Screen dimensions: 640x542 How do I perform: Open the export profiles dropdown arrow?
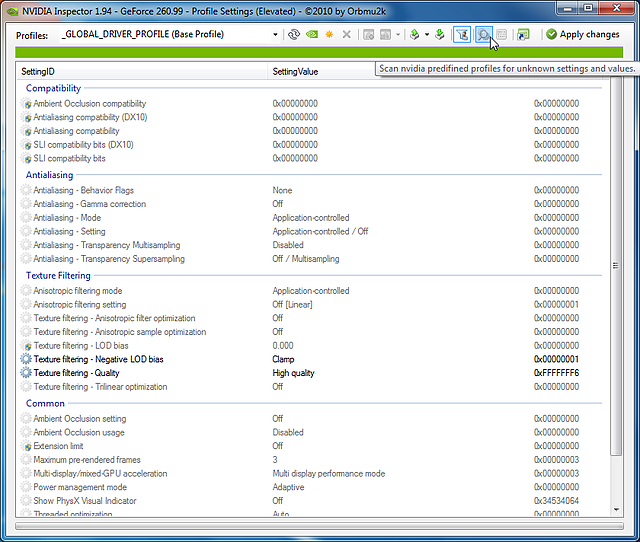pyautogui.click(x=427, y=35)
